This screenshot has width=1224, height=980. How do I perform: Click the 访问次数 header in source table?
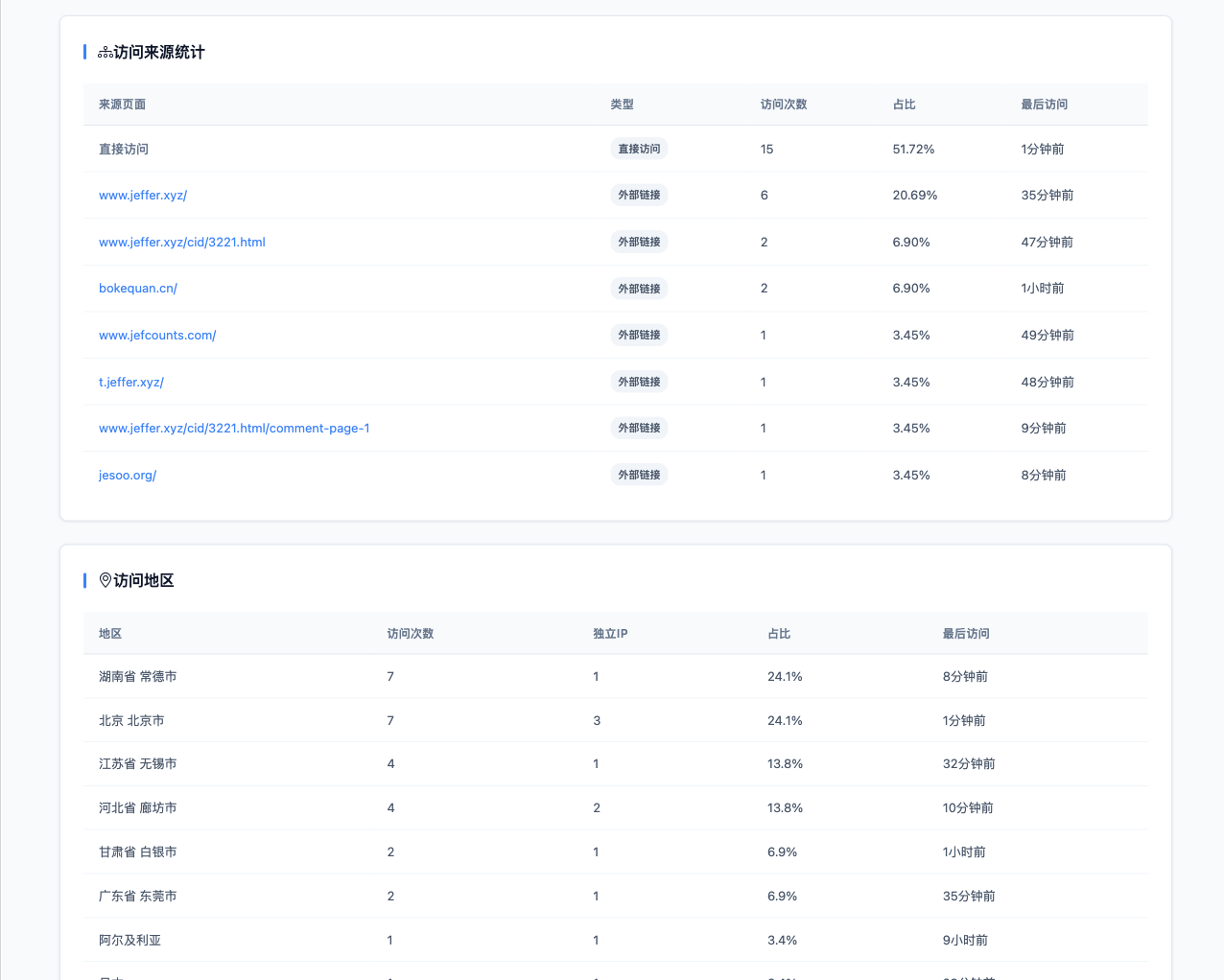click(784, 105)
